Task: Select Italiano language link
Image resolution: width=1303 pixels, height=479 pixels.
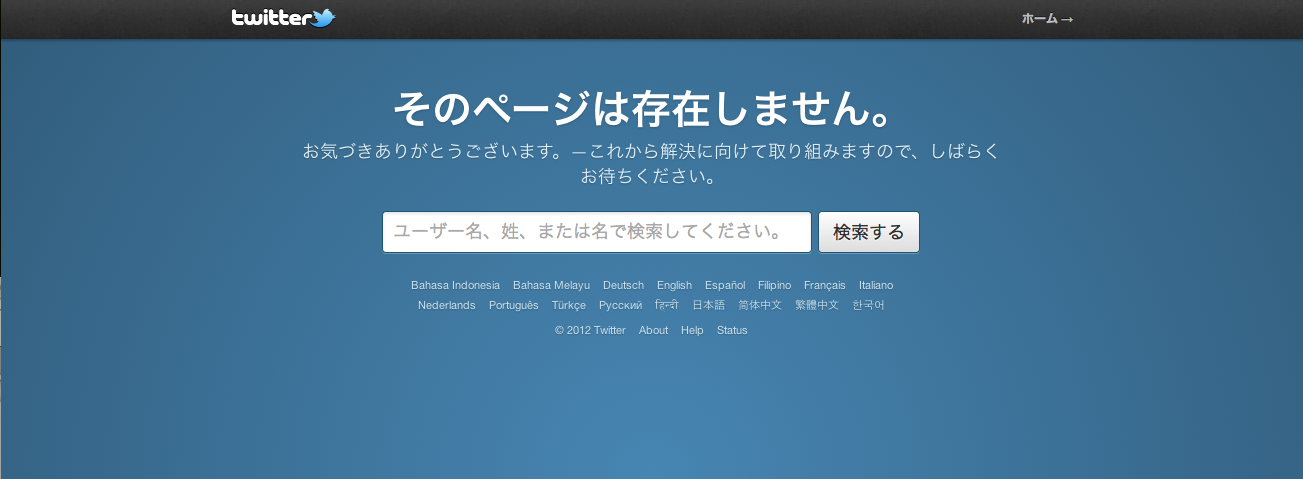Action: (x=875, y=285)
